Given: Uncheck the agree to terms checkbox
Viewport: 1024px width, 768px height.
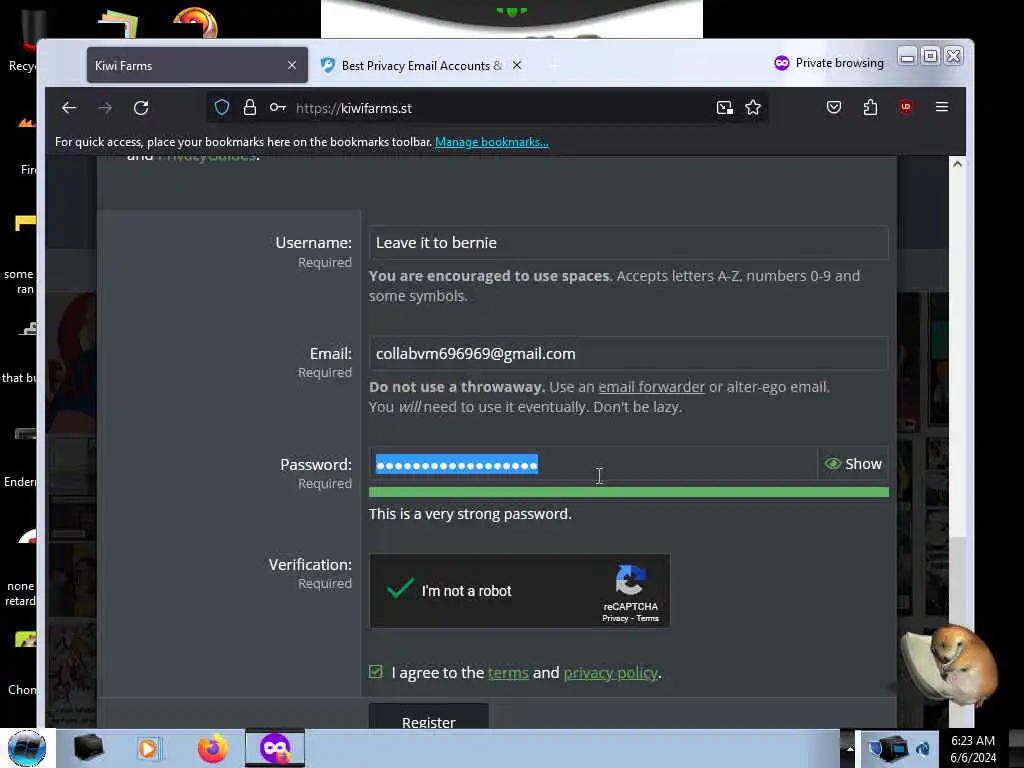Looking at the screenshot, I should (376, 671).
